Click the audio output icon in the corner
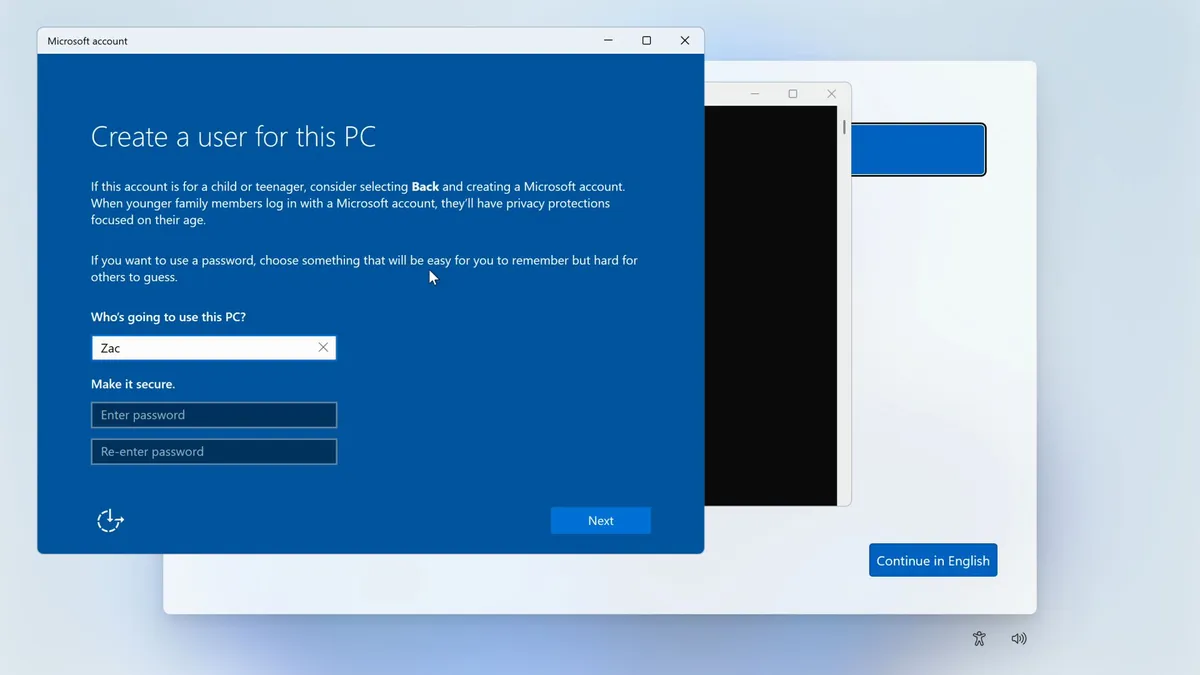1200x675 pixels. [x=1019, y=638]
